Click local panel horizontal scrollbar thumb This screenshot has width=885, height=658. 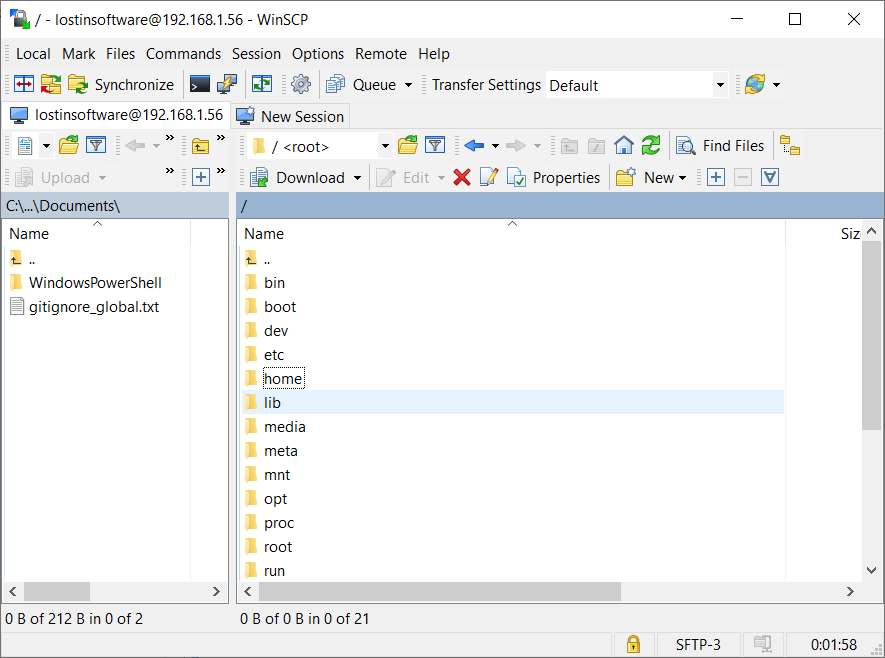click(x=56, y=591)
